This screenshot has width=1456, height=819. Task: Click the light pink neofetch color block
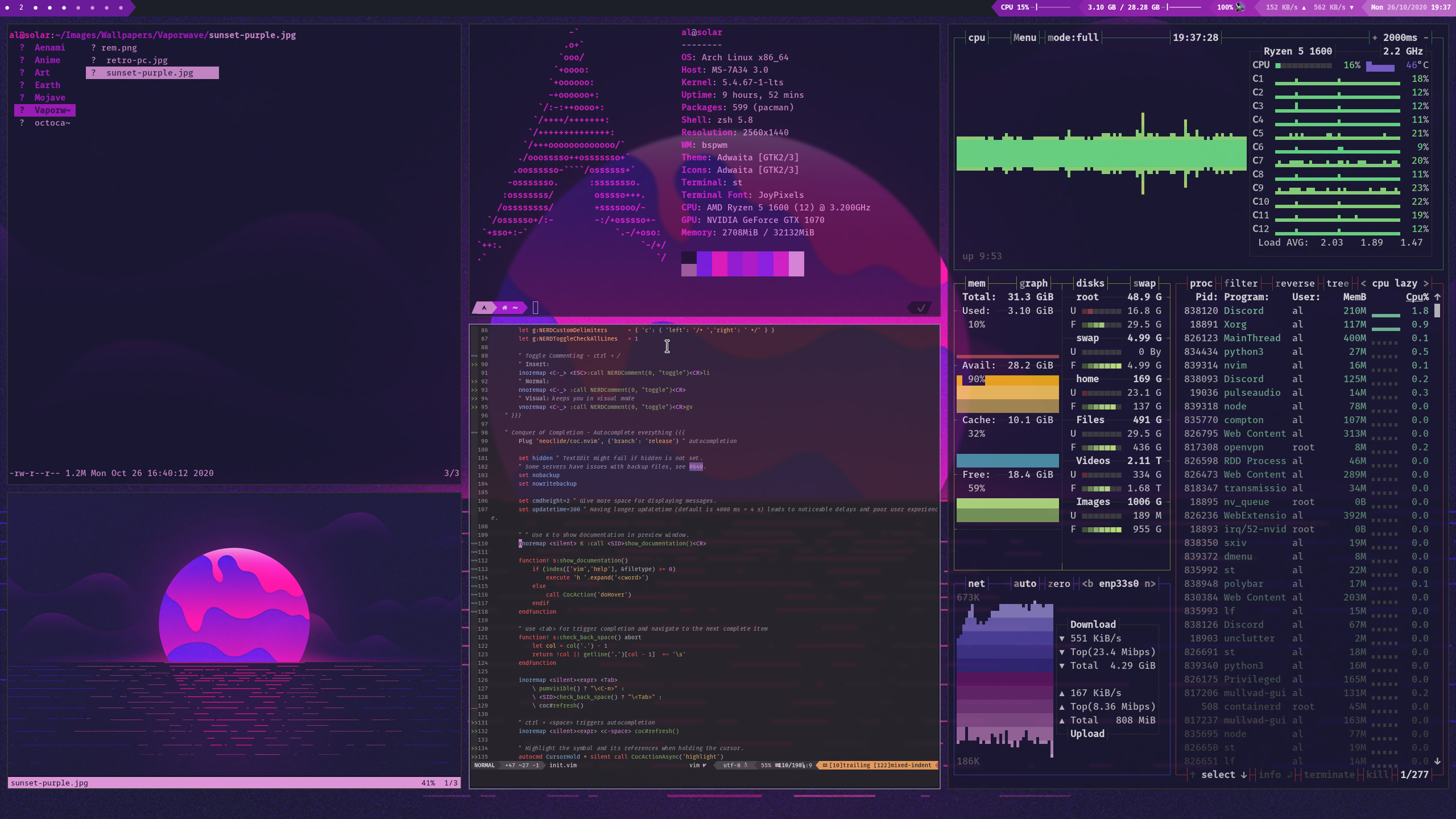(x=796, y=264)
